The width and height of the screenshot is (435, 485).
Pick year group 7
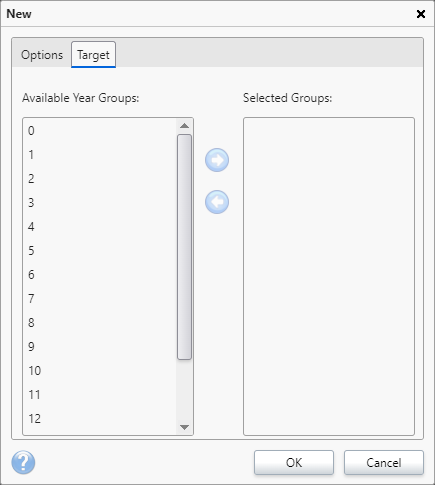99,299
